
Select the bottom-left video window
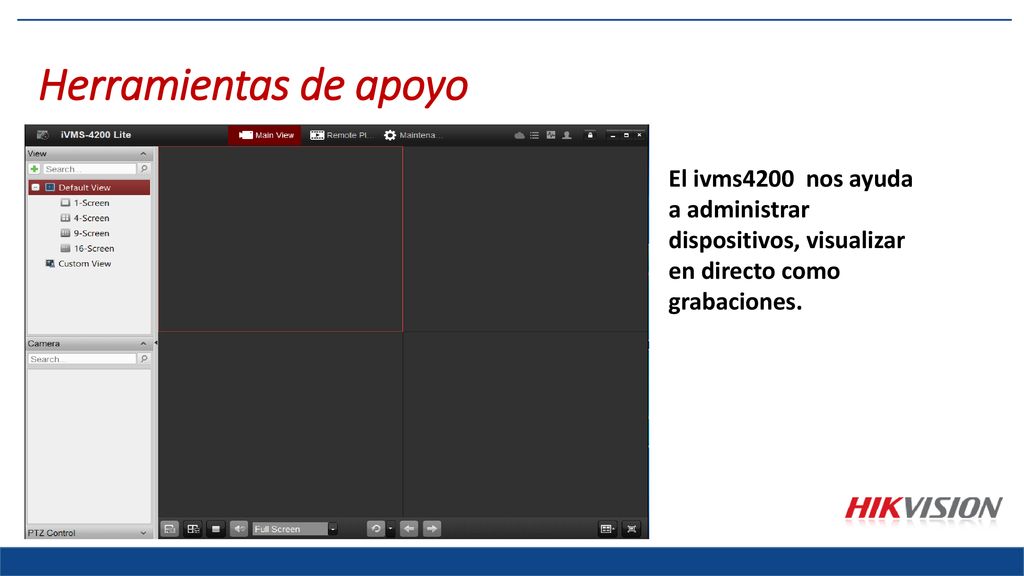(x=281, y=424)
